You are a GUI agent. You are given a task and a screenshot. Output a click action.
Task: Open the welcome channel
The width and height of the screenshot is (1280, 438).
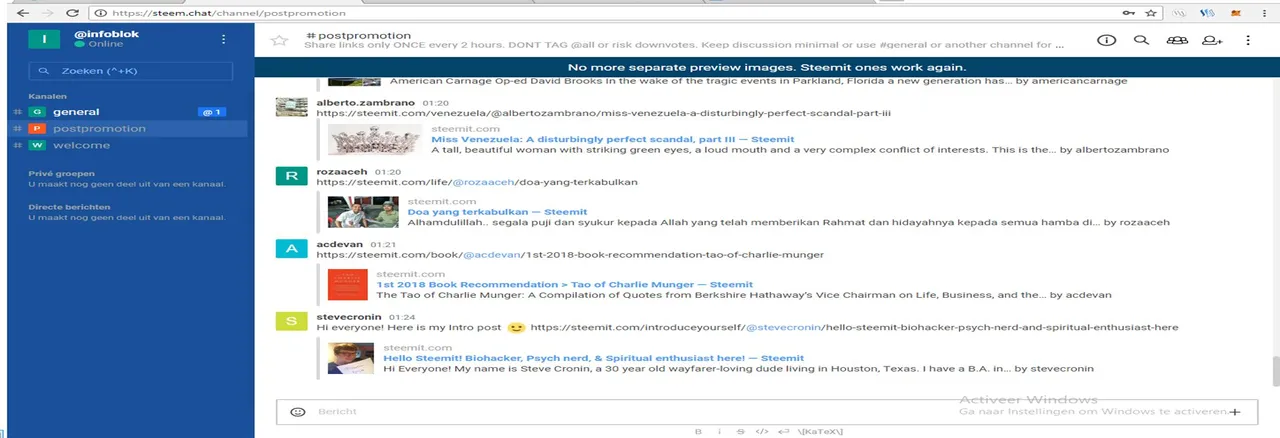[x=81, y=145]
